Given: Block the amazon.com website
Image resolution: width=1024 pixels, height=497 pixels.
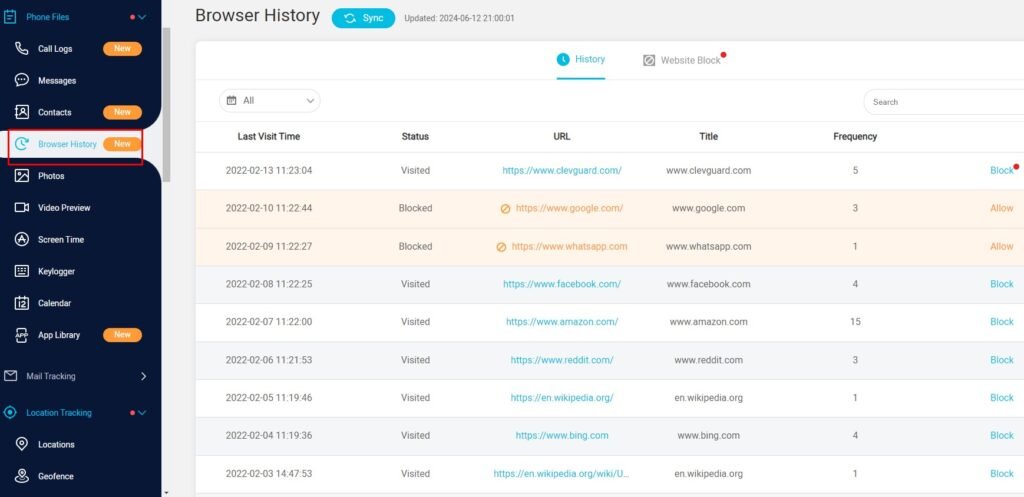Looking at the screenshot, I should coord(1001,322).
